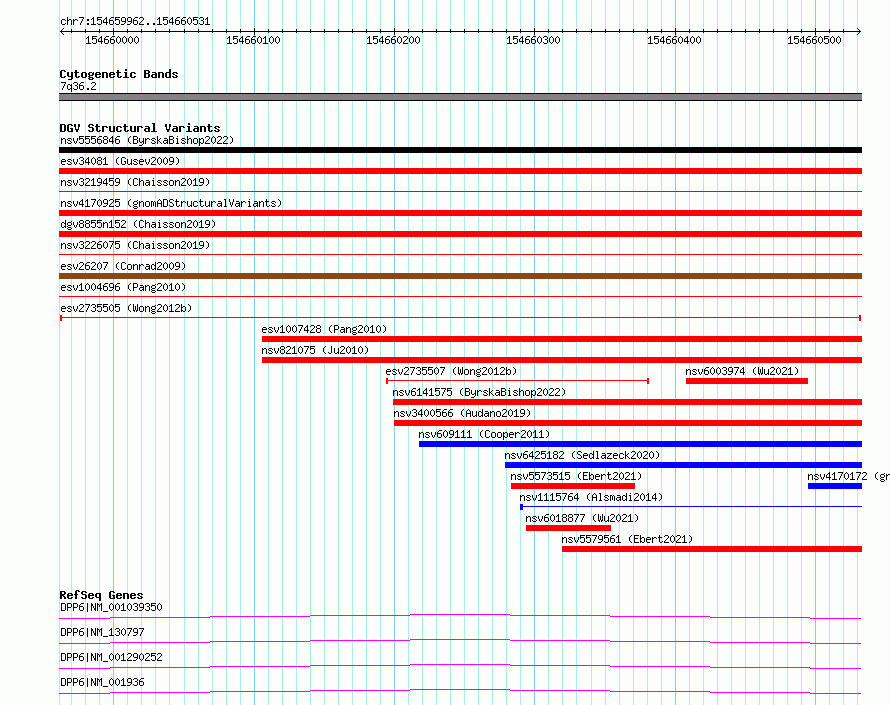Open esv1007428 (Pang2010) variant label

324,329
